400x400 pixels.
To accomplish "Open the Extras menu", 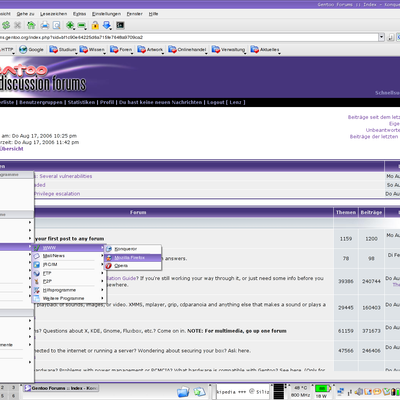I will pyautogui.click(x=79, y=14).
